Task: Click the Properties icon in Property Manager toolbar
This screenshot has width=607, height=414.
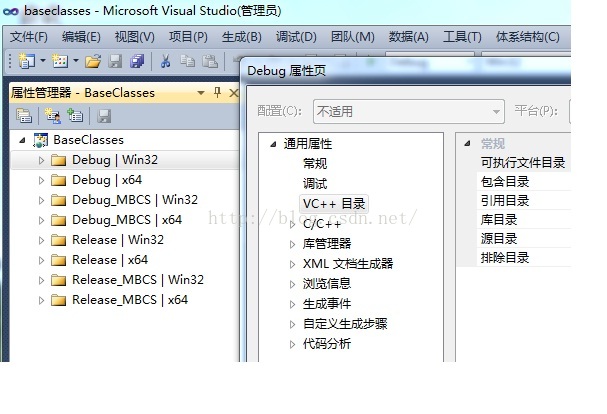Action: click(x=24, y=116)
